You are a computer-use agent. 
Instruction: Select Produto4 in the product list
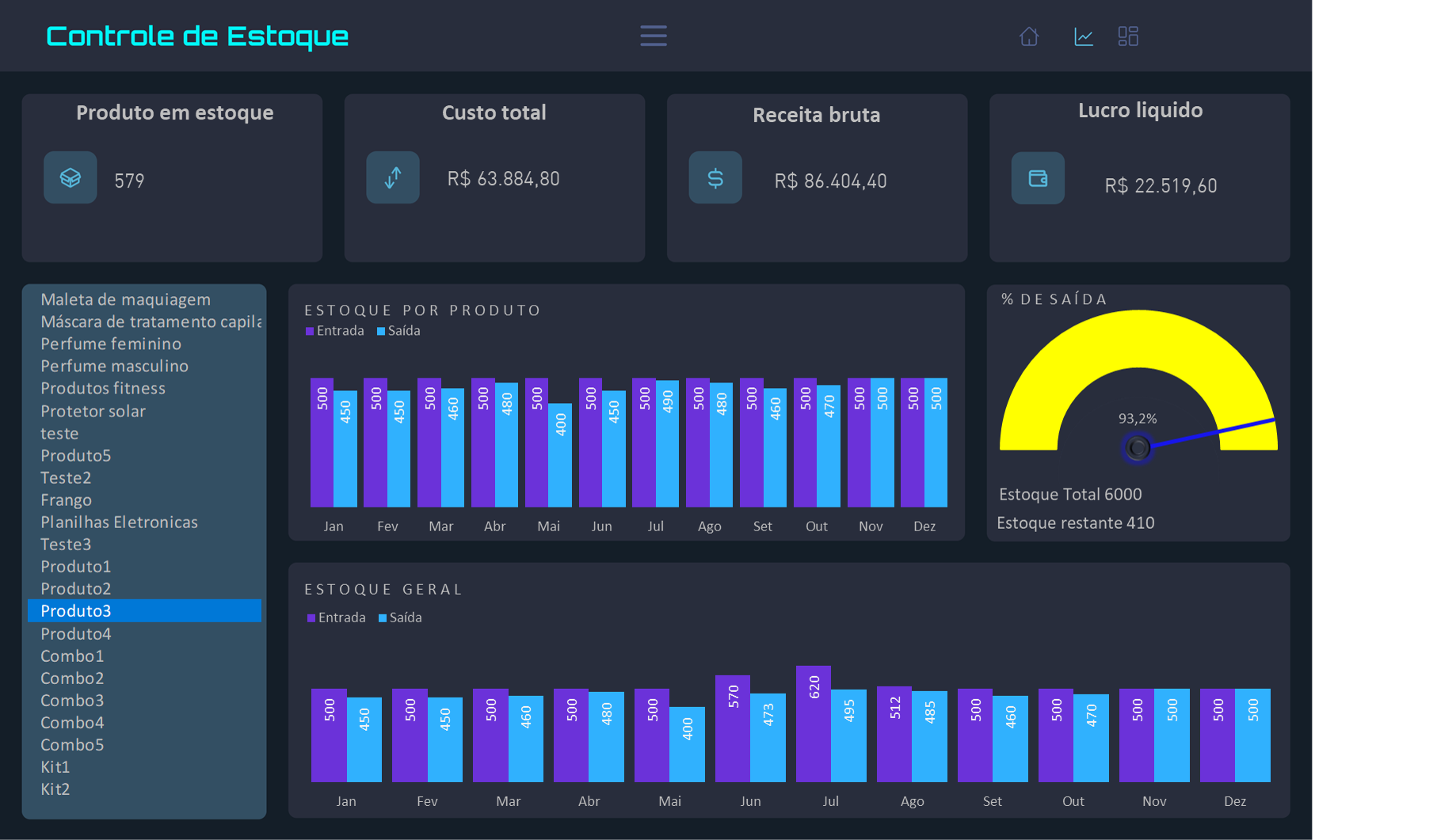76,633
